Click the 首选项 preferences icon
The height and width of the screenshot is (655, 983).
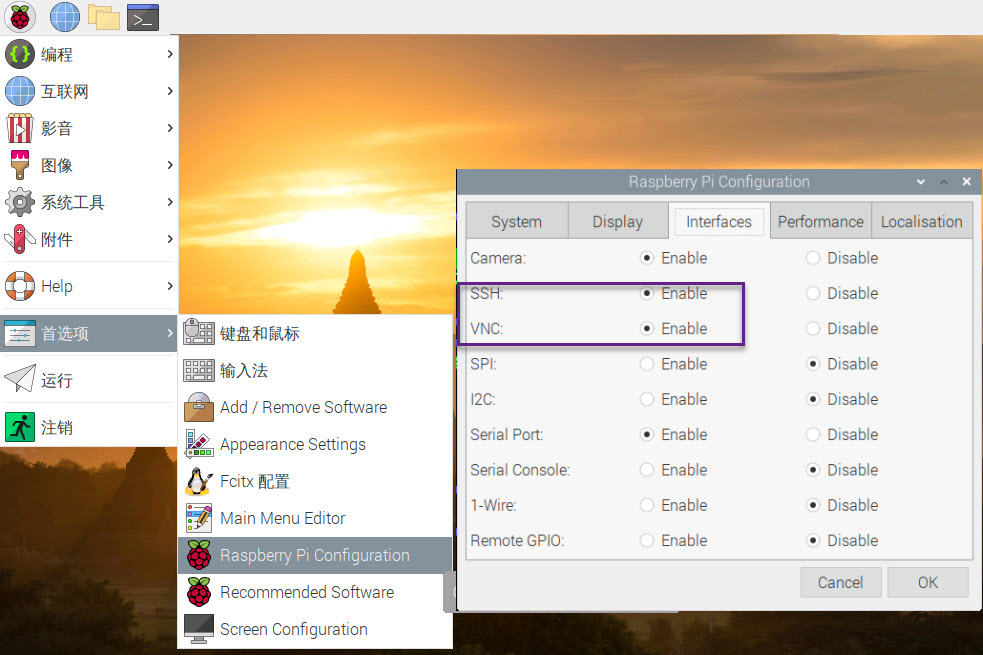(x=19, y=333)
